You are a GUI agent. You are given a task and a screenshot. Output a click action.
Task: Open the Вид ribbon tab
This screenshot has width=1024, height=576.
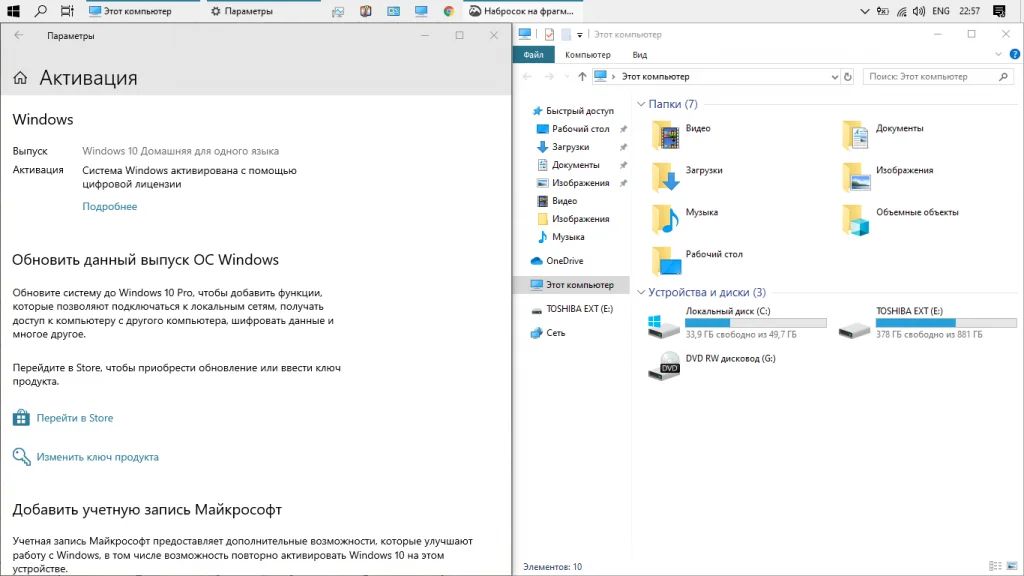click(640, 55)
